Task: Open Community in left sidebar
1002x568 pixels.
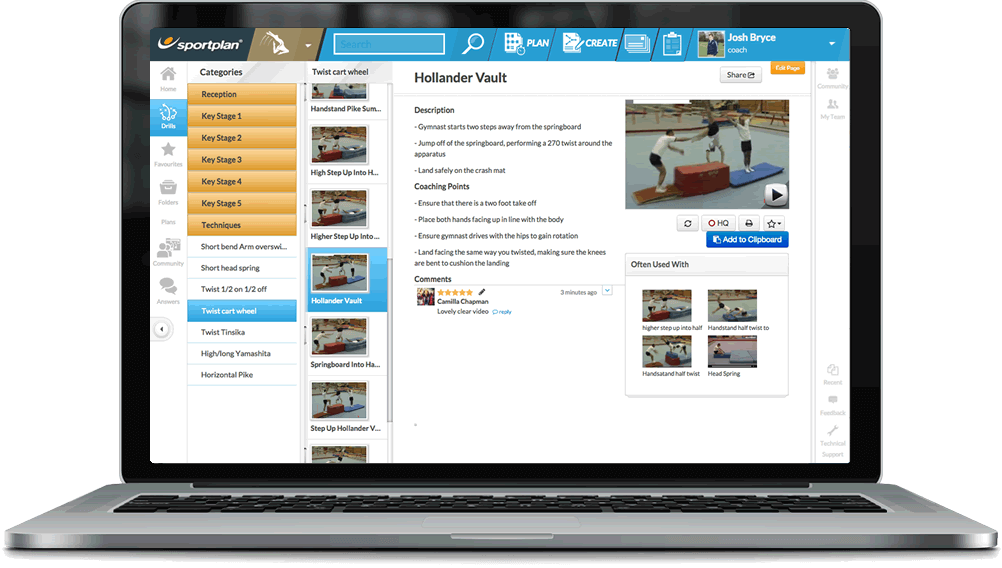Action: pos(168,252)
